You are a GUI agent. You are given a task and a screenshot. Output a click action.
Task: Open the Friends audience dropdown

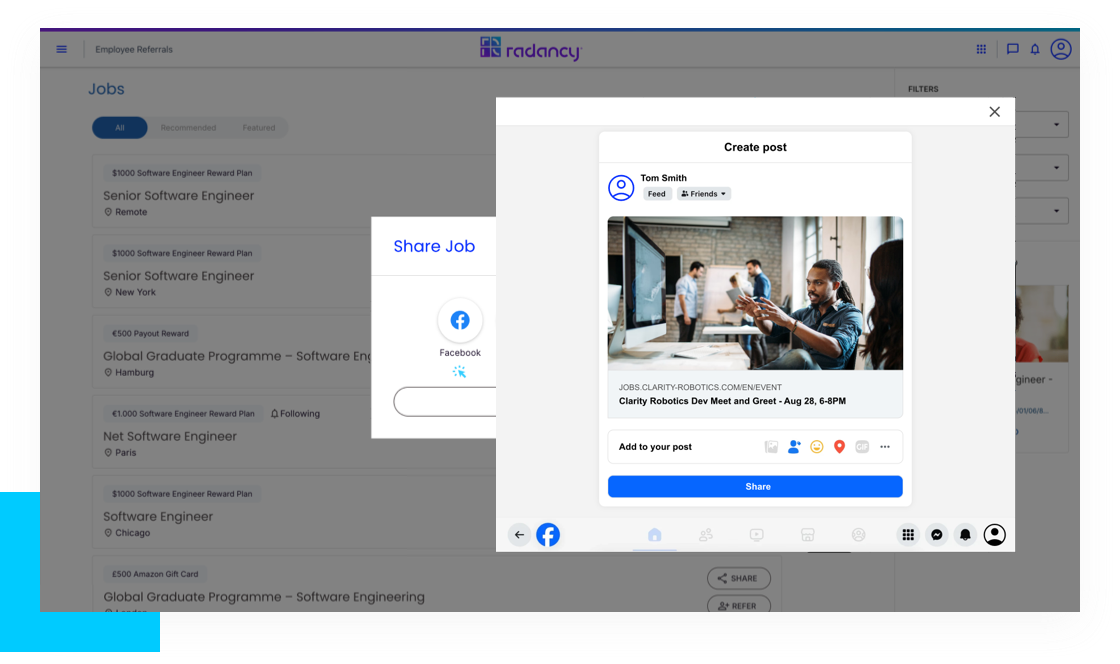[x=704, y=194]
